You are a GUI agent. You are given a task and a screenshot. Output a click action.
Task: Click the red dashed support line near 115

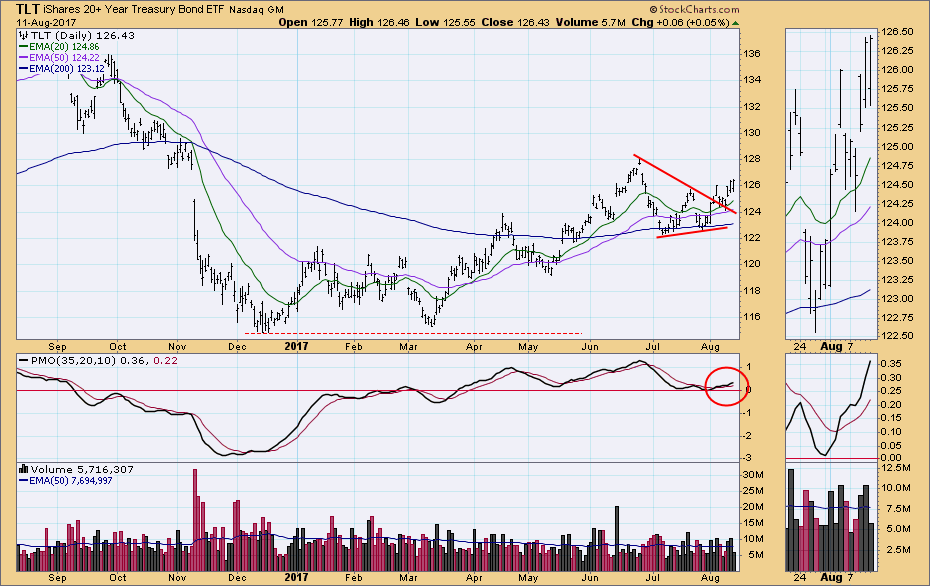point(413,333)
